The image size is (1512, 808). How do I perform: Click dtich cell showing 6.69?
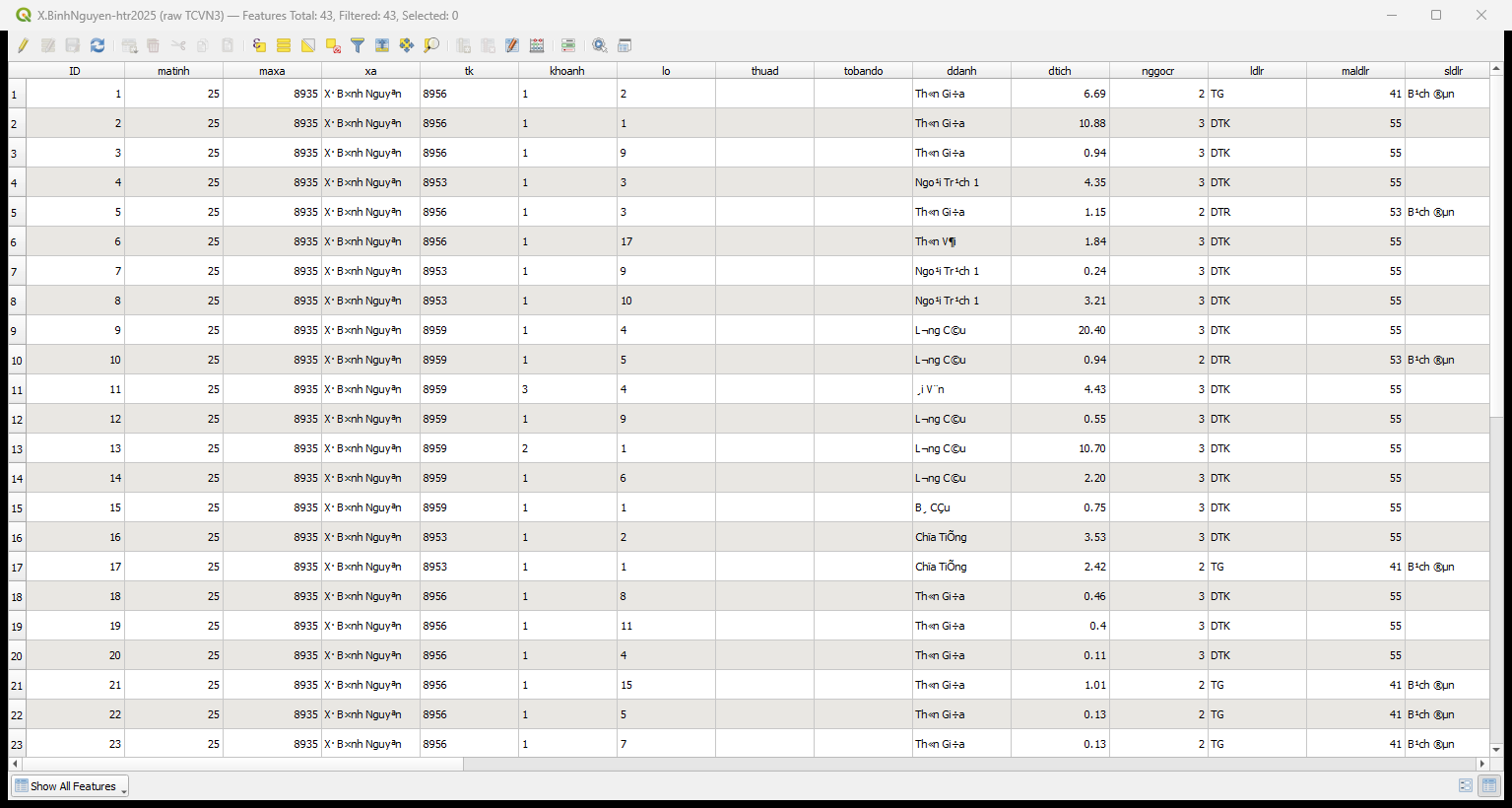point(1060,94)
